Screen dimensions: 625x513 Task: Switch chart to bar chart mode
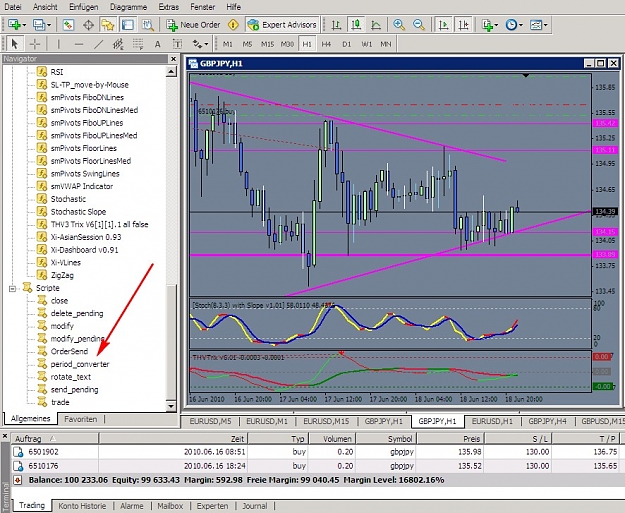pyautogui.click(x=336, y=25)
